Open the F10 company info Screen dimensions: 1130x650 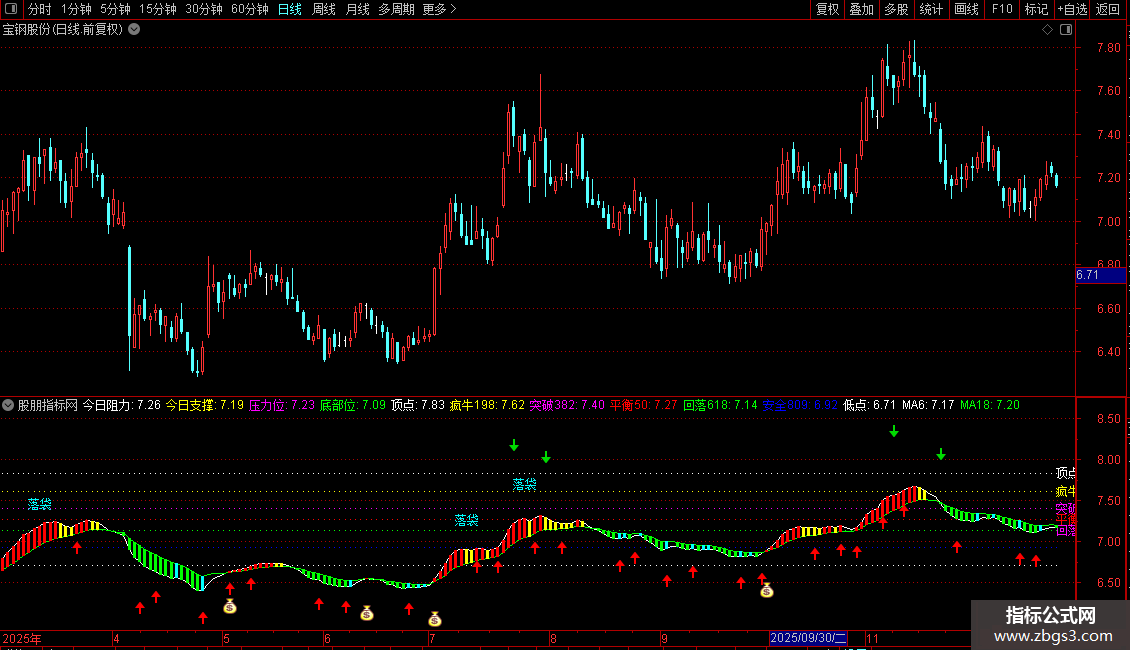(1002, 9)
